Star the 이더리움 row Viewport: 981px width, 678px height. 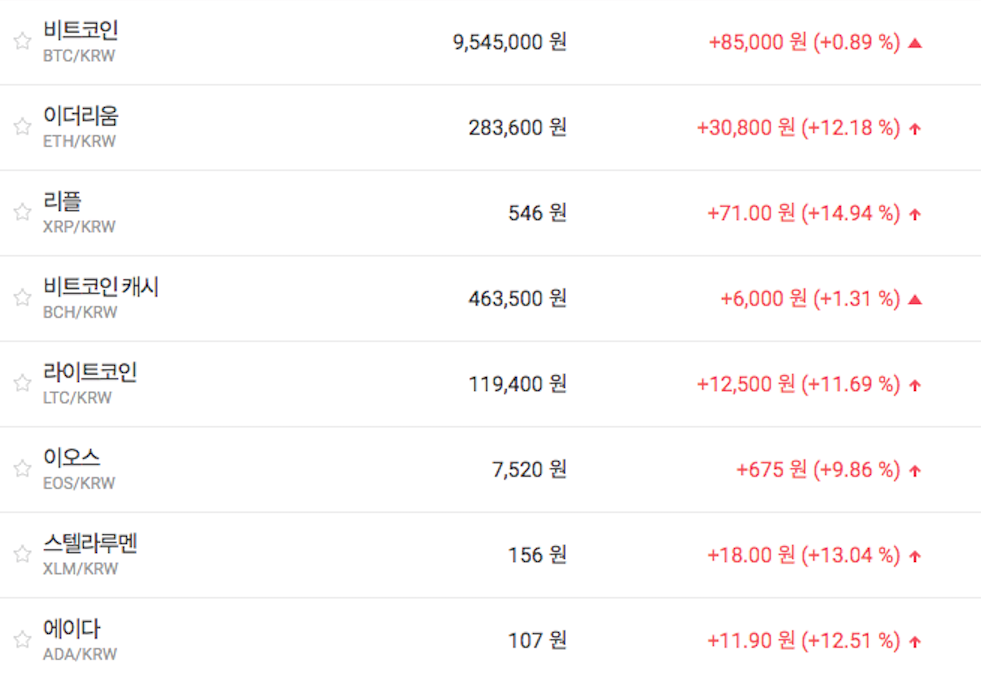[x=22, y=127]
